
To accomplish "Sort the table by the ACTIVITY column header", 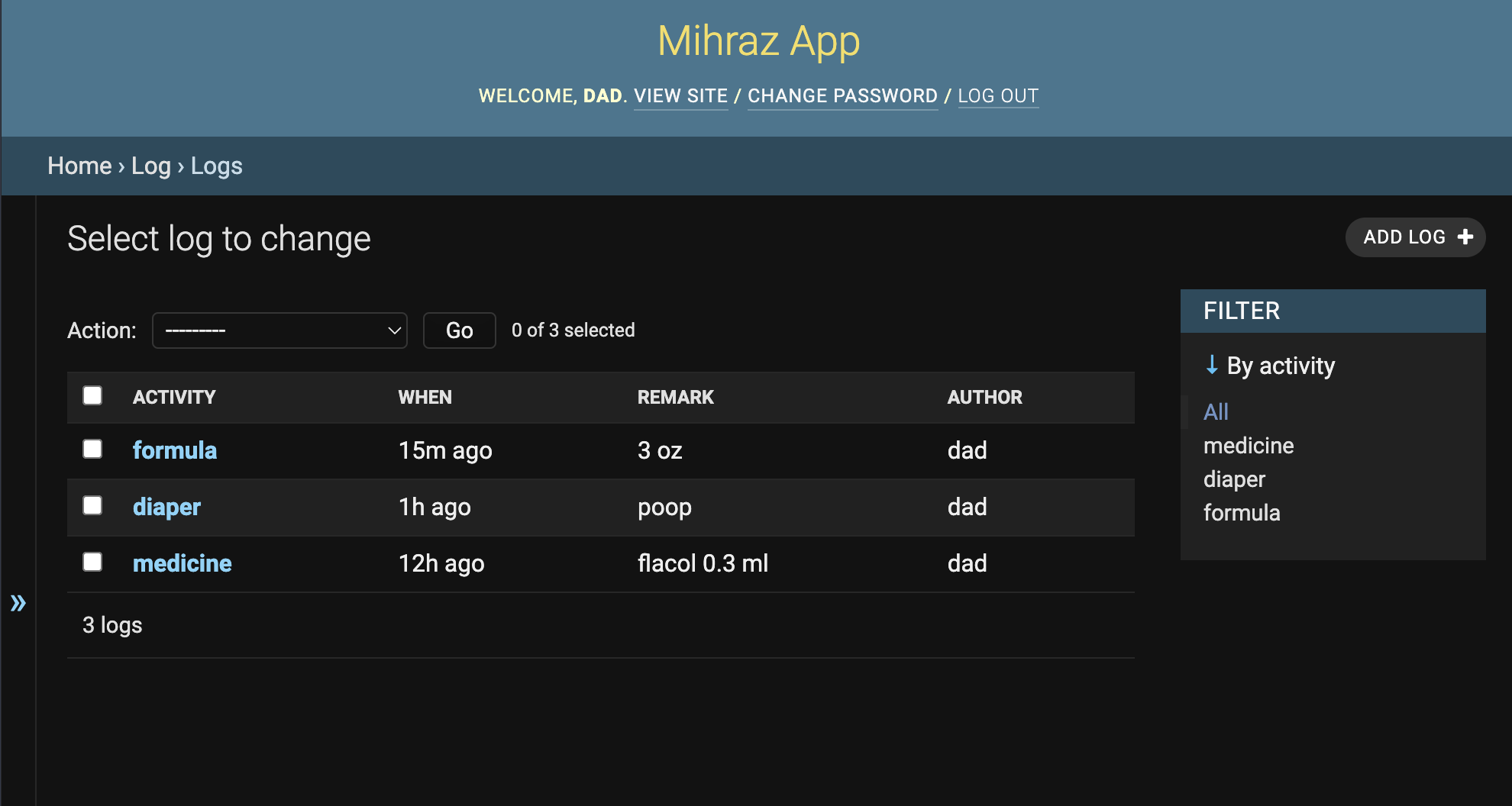I will pyautogui.click(x=174, y=397).
